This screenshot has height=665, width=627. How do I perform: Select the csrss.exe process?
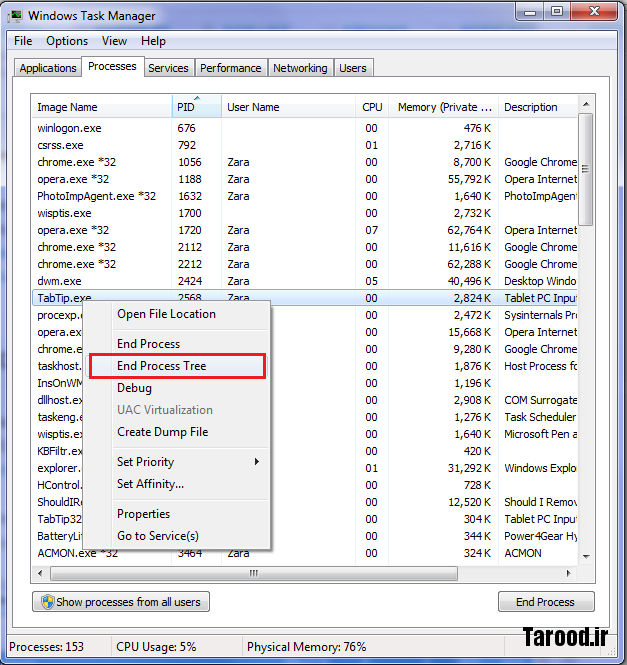[305, 145]
